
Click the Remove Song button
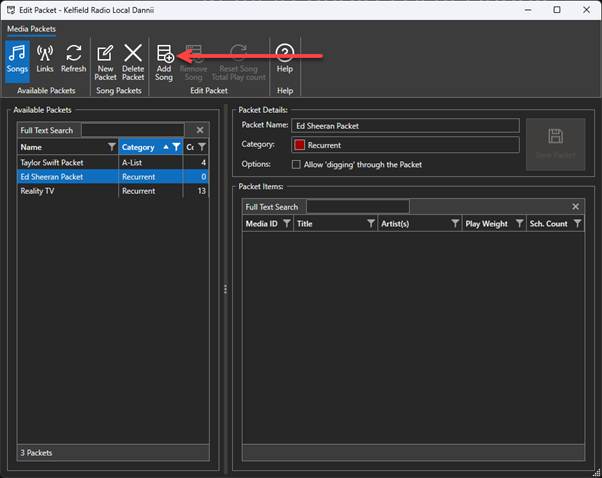193,62
